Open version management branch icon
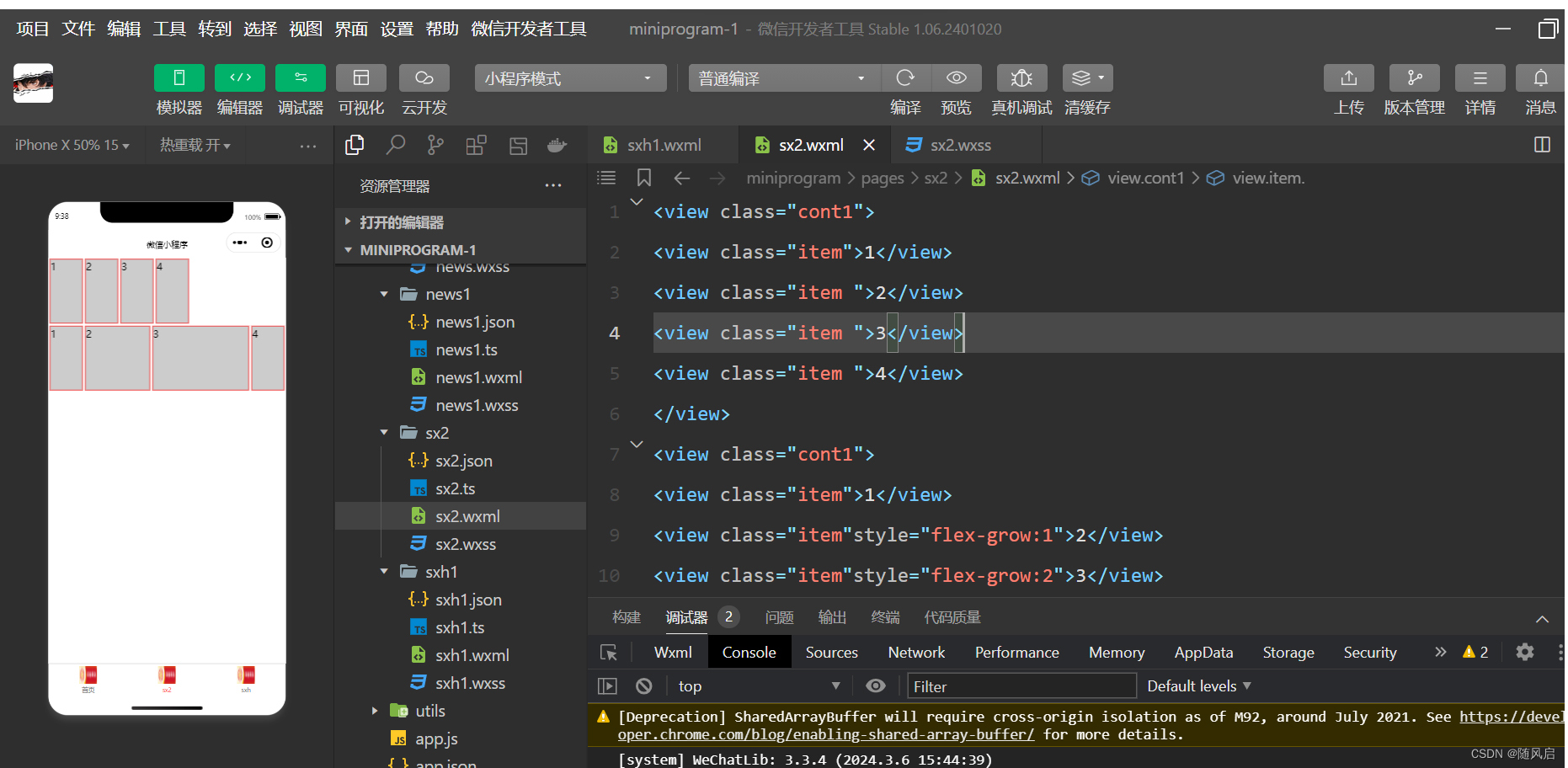Screen dimensions: 1568x768 coord(1415,78)
